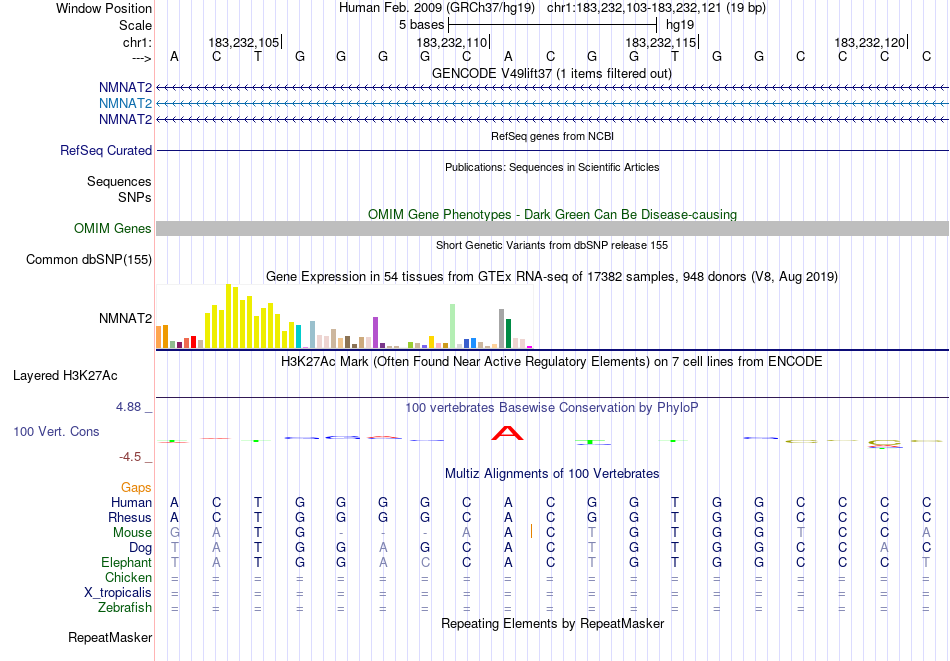Click the GTEx Gene Expression track title
The width and height of the screenshot is (950, 661).
pyautogui.click(x=552, y=277)
